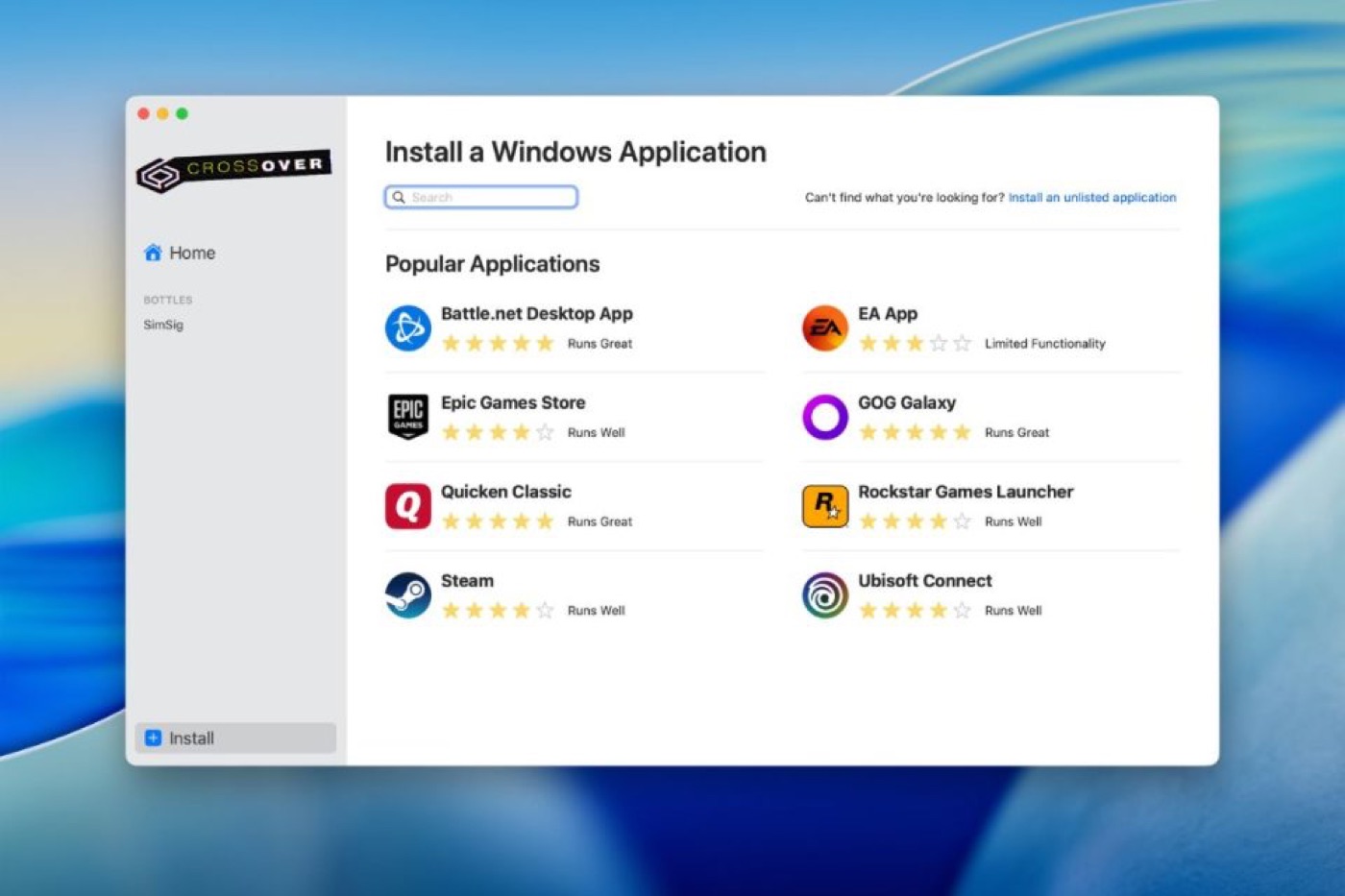Click the Ubisoft Connect swirl icon

(x=825, y=595)
